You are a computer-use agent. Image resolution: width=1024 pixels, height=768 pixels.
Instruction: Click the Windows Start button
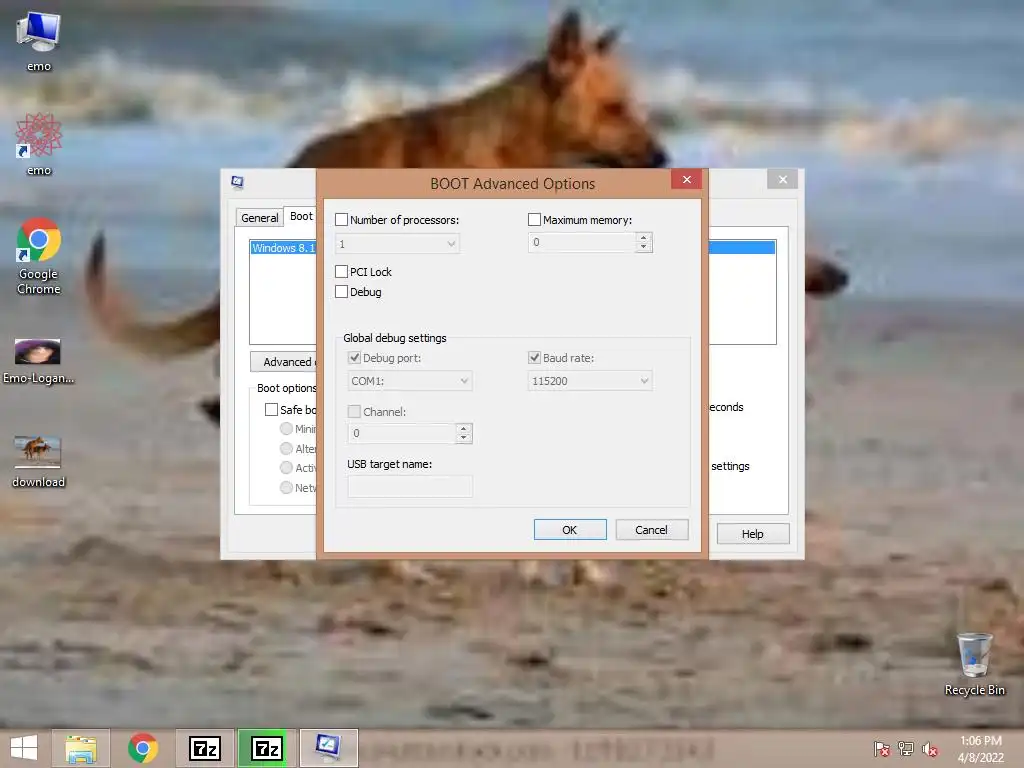coord(24,748)
